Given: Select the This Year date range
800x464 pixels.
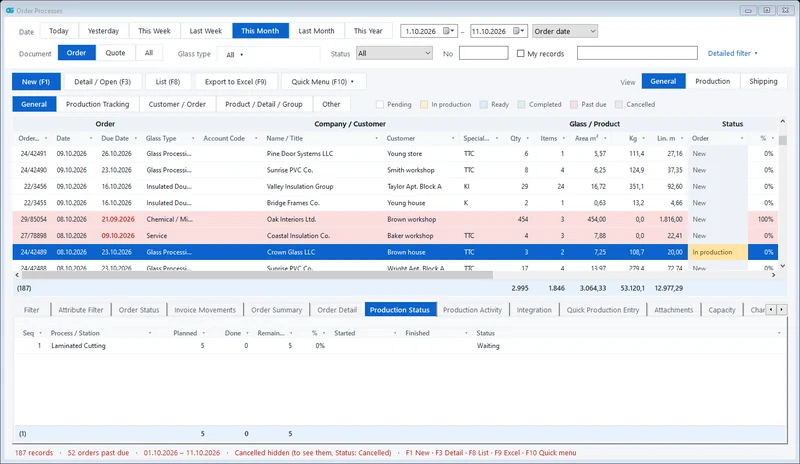Looking at the screenshot, I should [368, 31].
